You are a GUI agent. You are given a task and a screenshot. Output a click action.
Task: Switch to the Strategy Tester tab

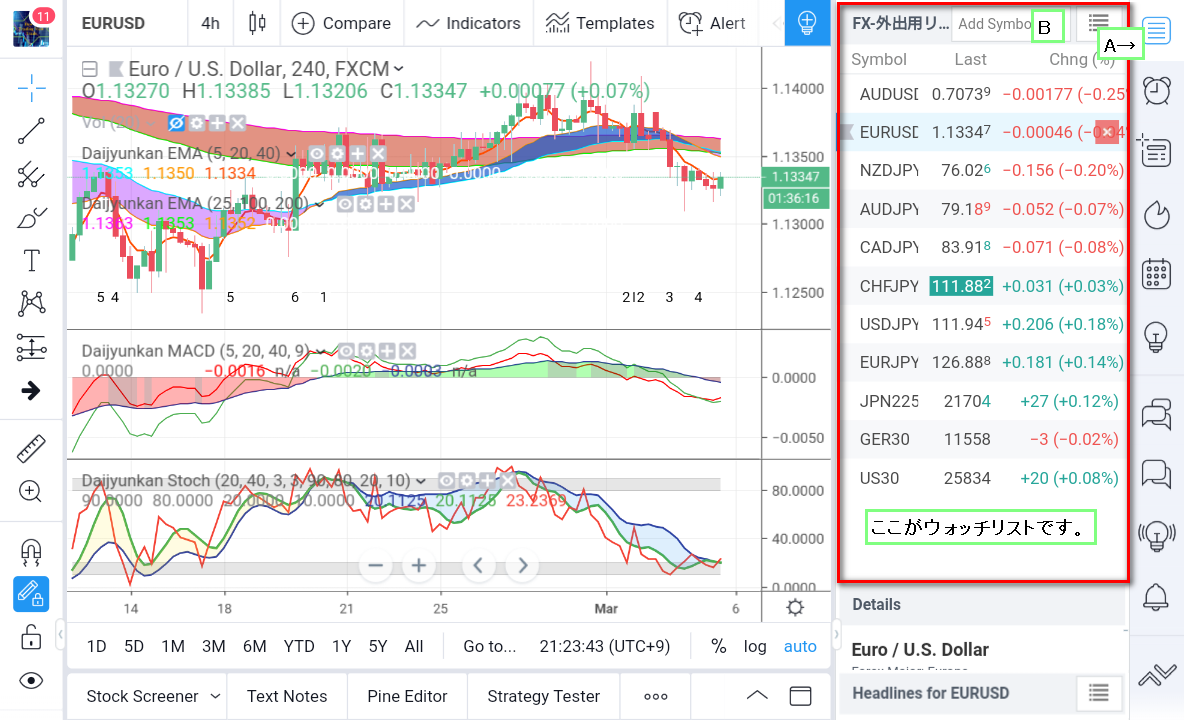pyautogui.click(x=543, y=695)
